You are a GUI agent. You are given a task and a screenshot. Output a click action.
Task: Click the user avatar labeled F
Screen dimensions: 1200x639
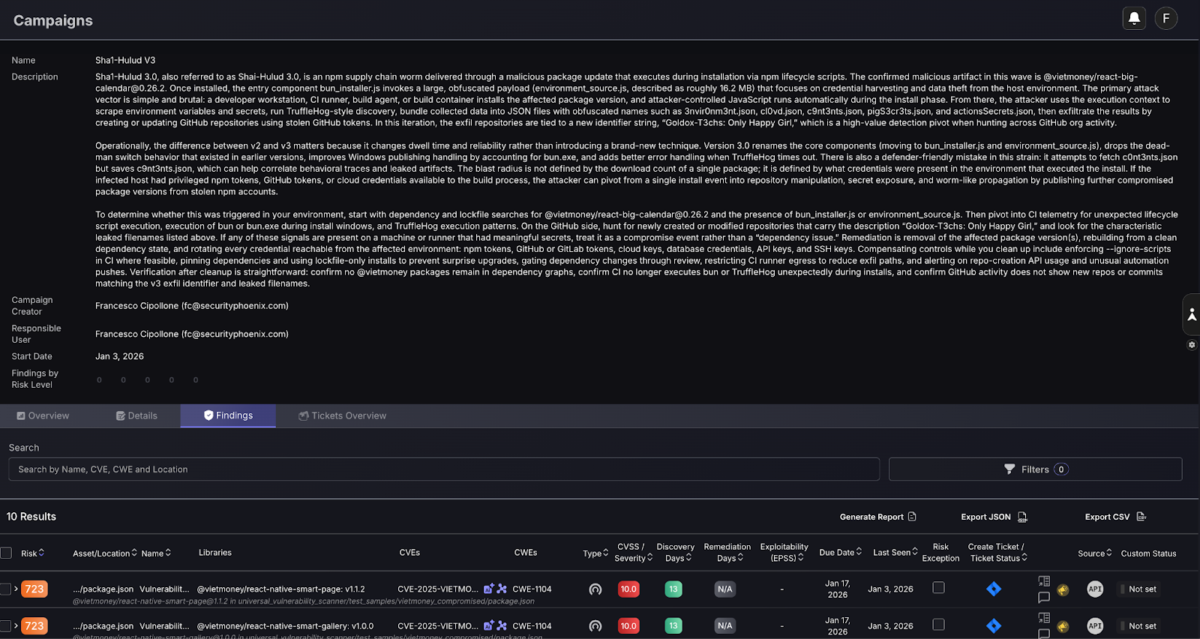[x=1166, y=19]
